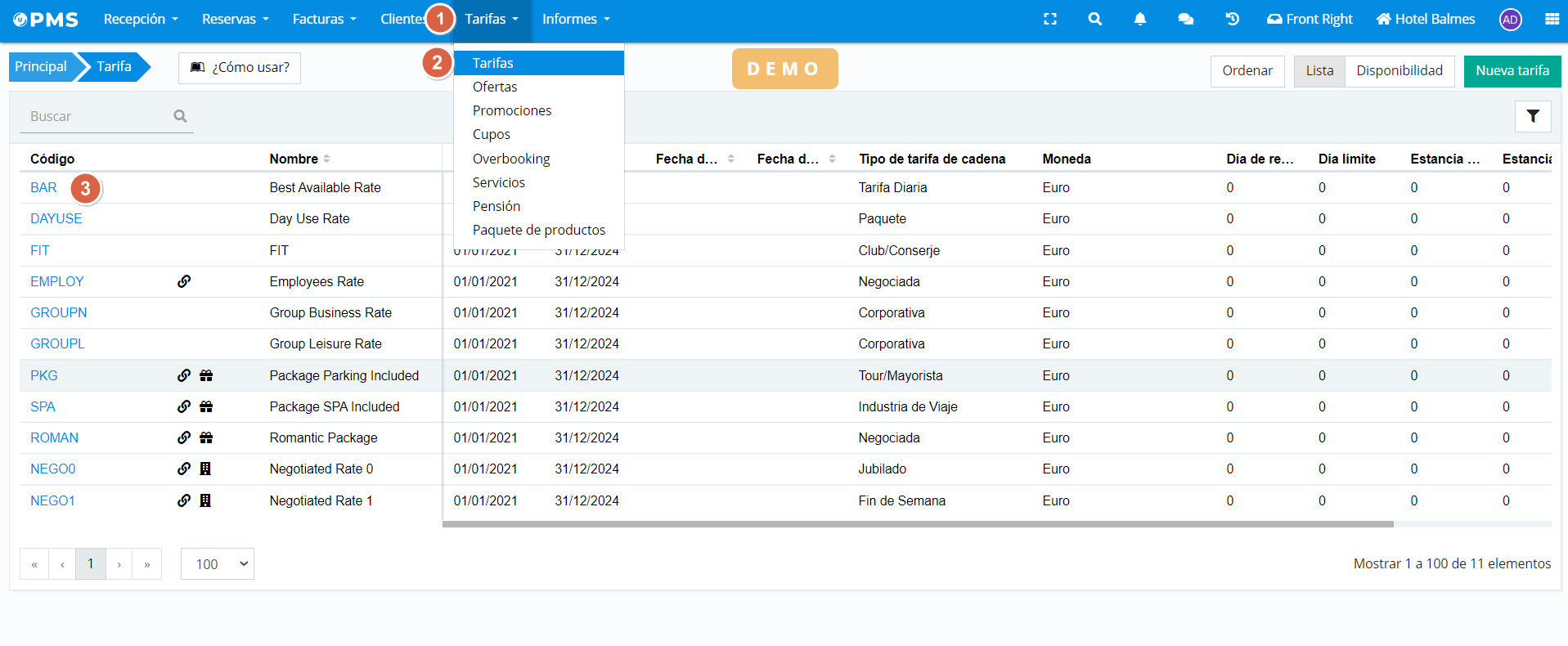
Task: Switch to Disponibilidad view
Action: click(1399, 71)
